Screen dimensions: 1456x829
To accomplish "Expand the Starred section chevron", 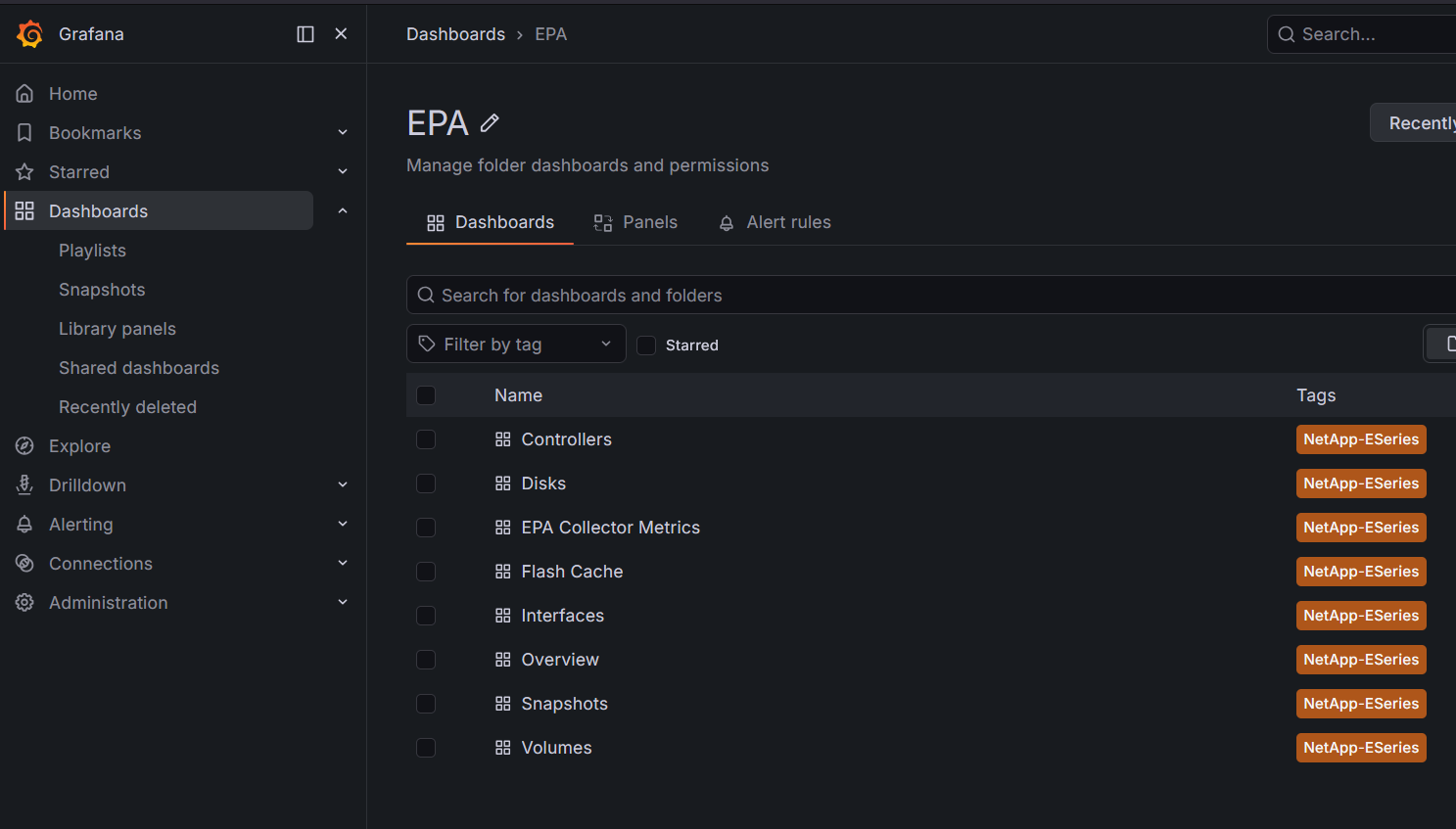I will pos(343,171).
